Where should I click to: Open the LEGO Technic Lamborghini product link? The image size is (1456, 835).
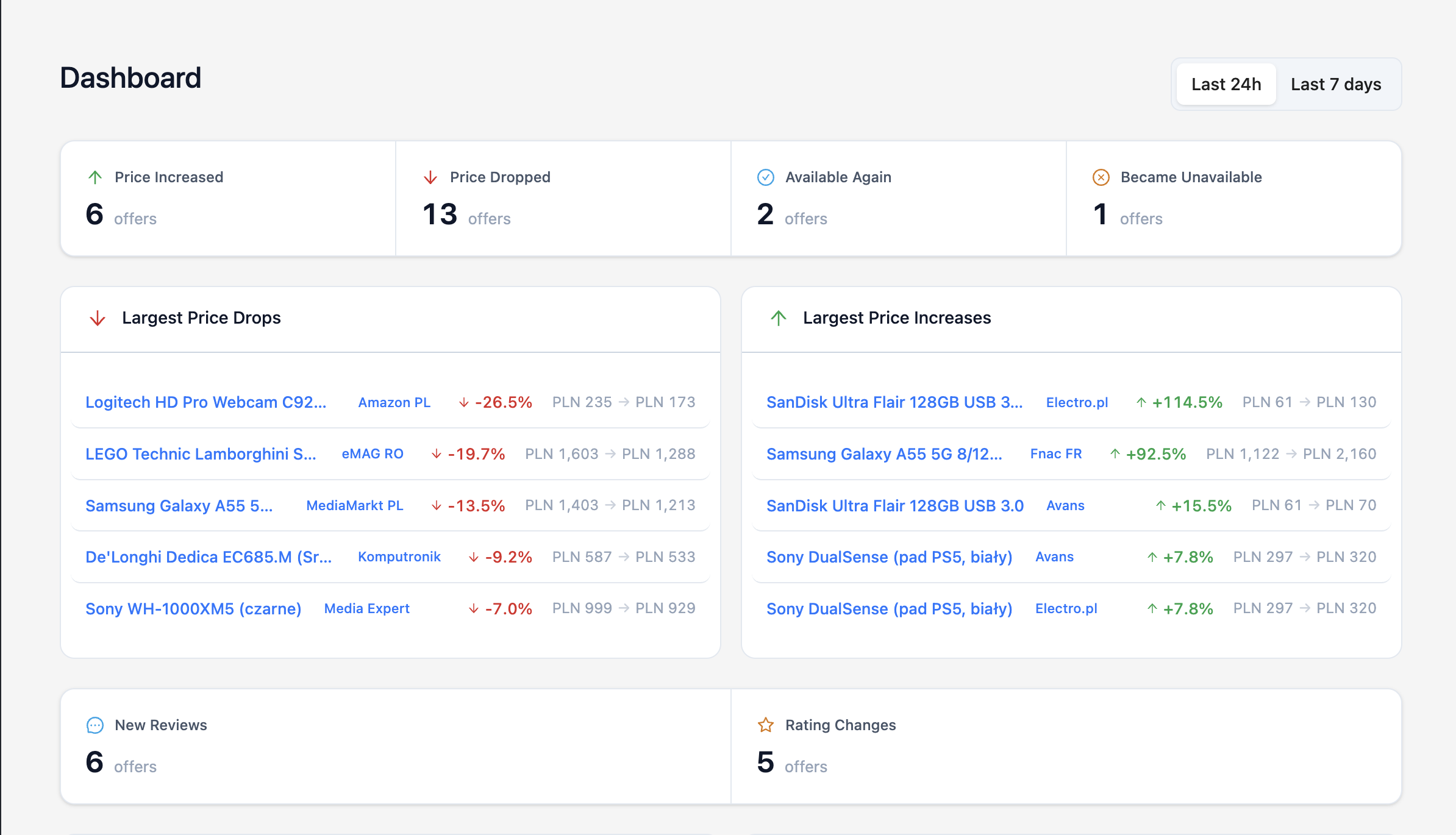click(x=201, y=454)
